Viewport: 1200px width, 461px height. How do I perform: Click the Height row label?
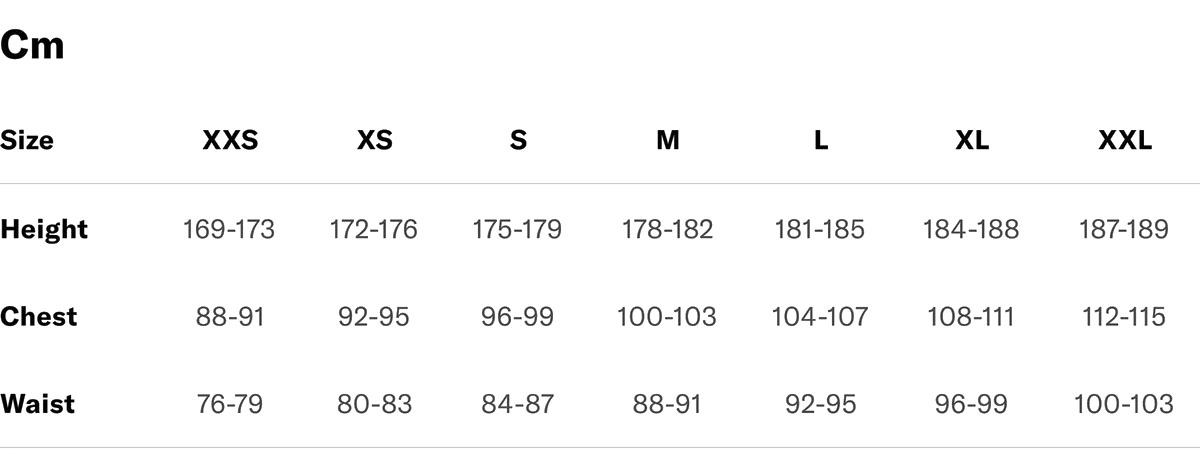coord(44,230)
